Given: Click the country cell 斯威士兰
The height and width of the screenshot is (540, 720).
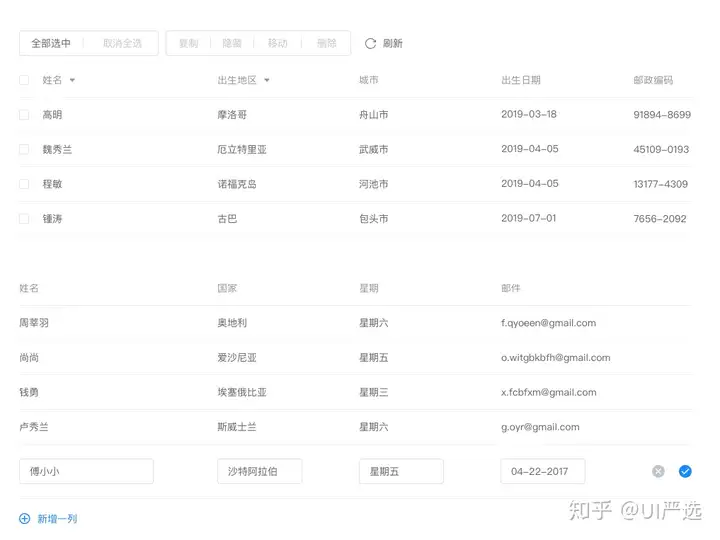Looking at the screenshot, I should (237, 427).
